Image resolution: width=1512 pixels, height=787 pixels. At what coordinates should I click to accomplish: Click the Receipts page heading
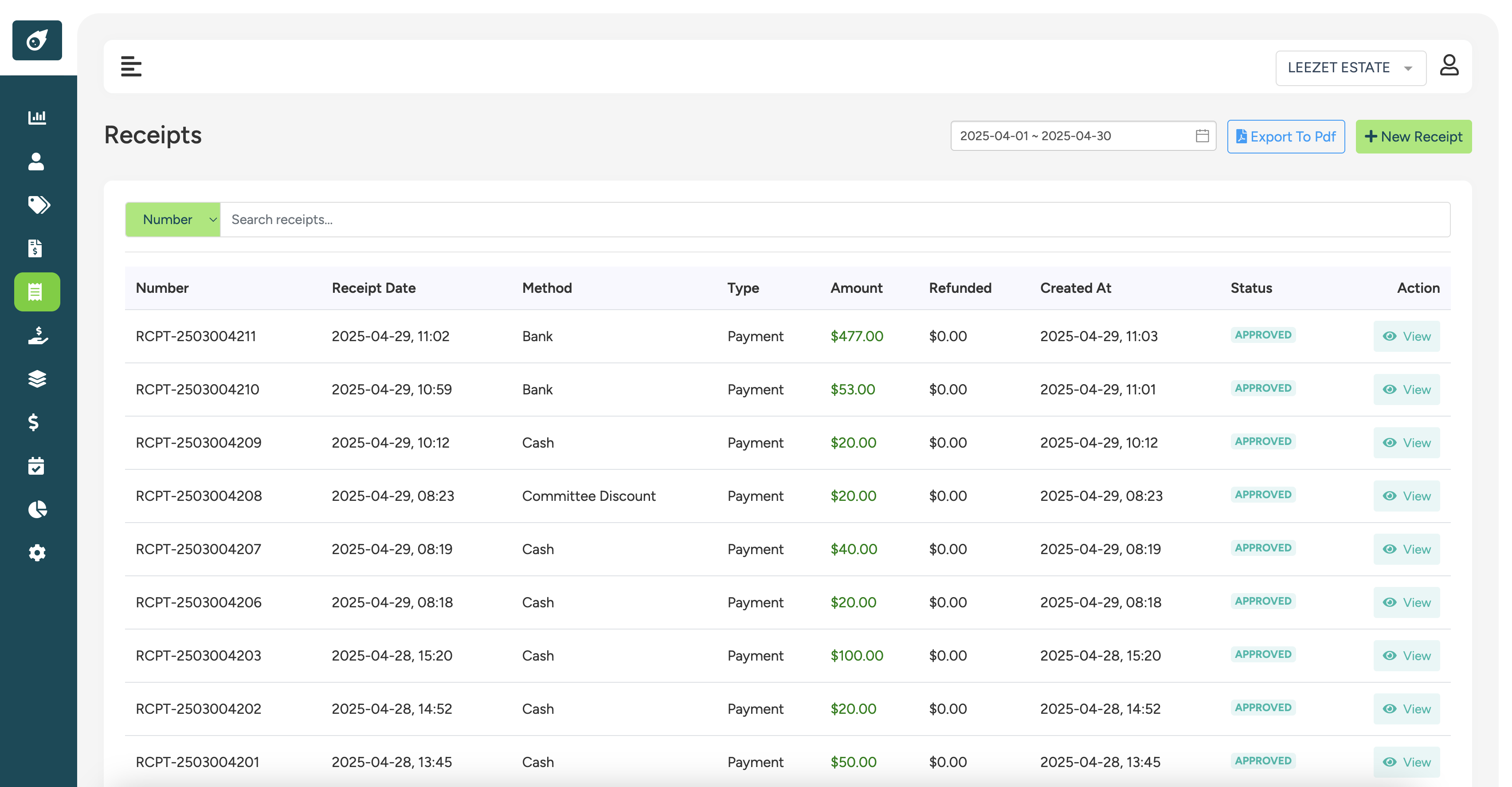click(153, 135)
